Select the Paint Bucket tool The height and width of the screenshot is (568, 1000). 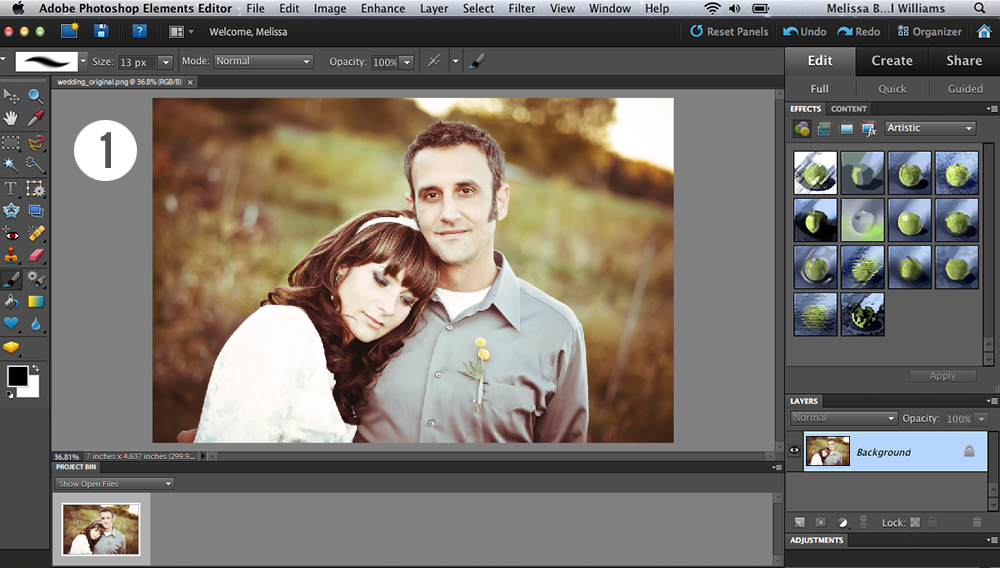pos(12,301)
